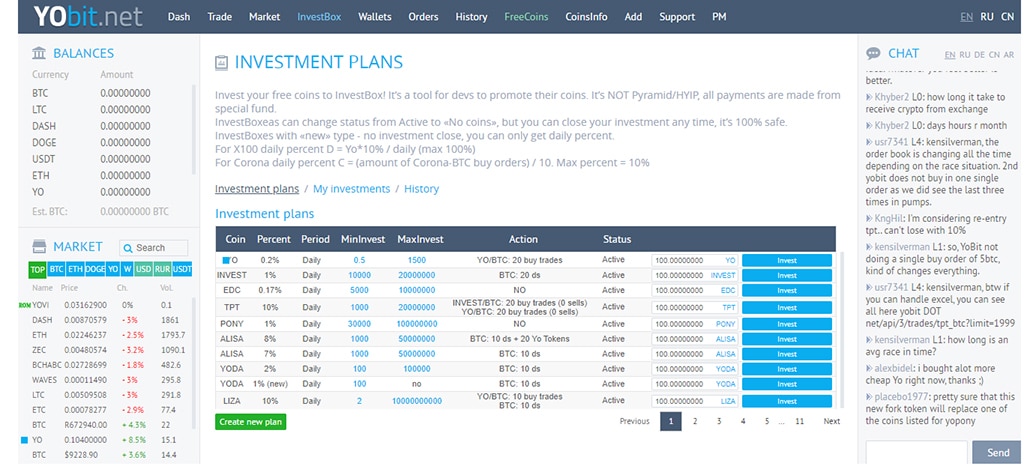Open the Orders page
Screen dimensions: 1024x466
[x=423, y=17]
